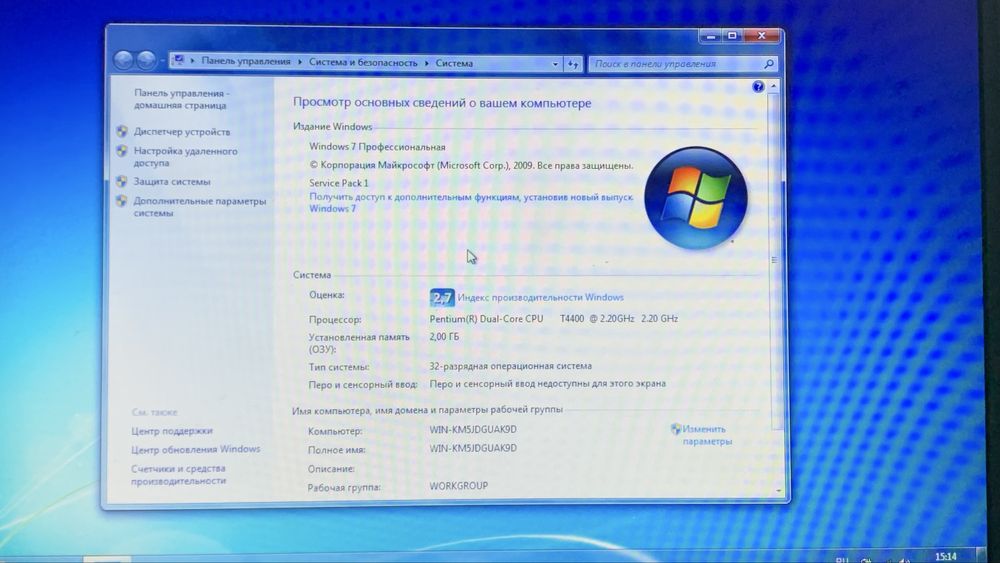Screen dimensions: 1000x563
Task: Click shield icon beside Изменить параметры
Action: tap(676, 429)
